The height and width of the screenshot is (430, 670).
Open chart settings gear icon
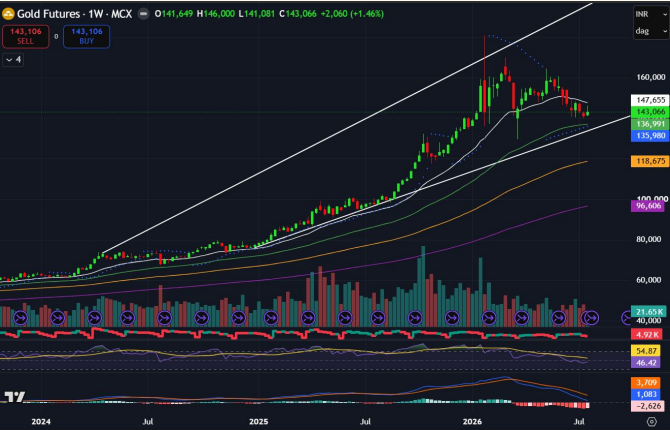[x=652, y=421]
